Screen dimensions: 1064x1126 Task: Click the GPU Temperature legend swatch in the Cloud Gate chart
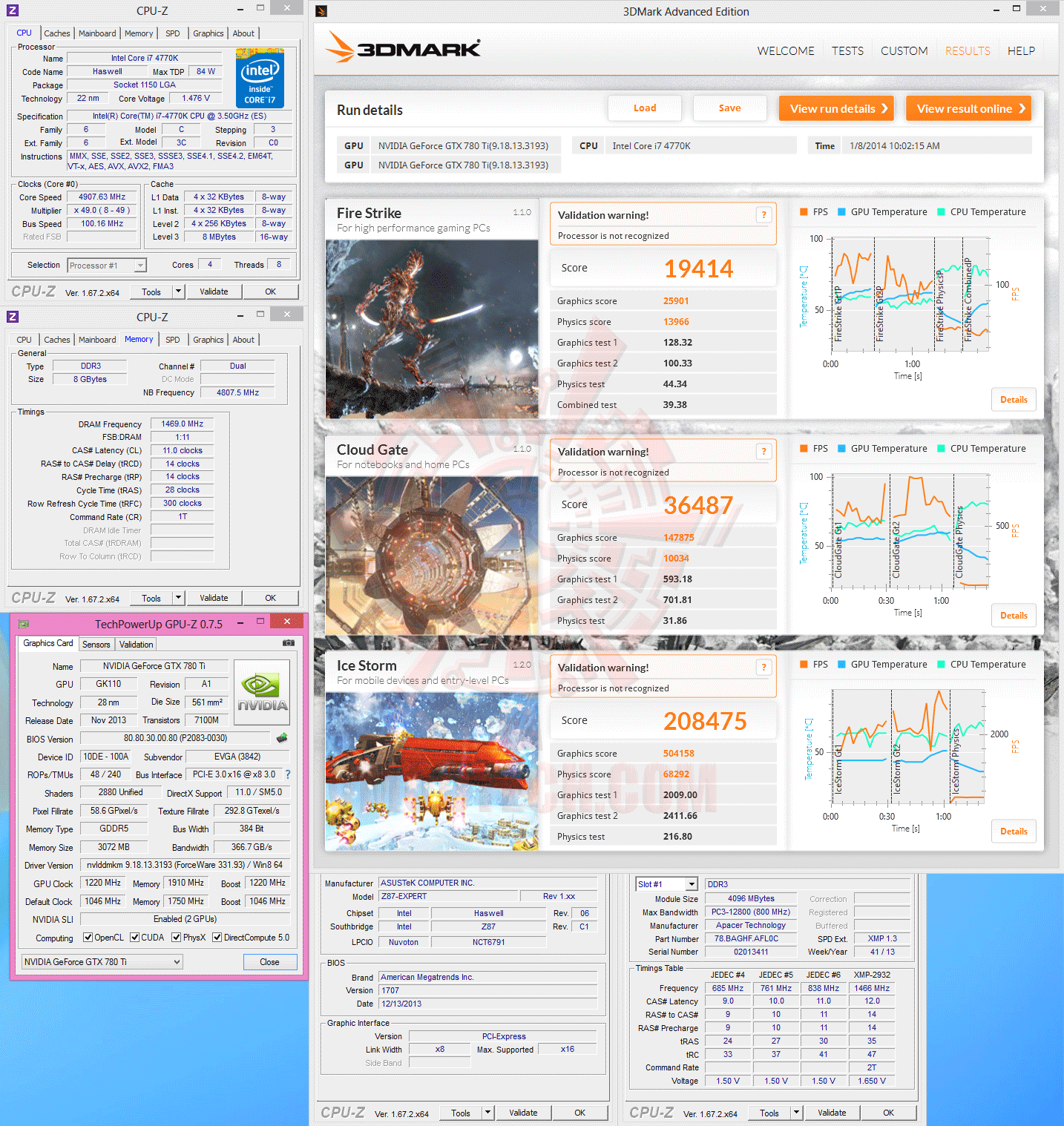841,449
